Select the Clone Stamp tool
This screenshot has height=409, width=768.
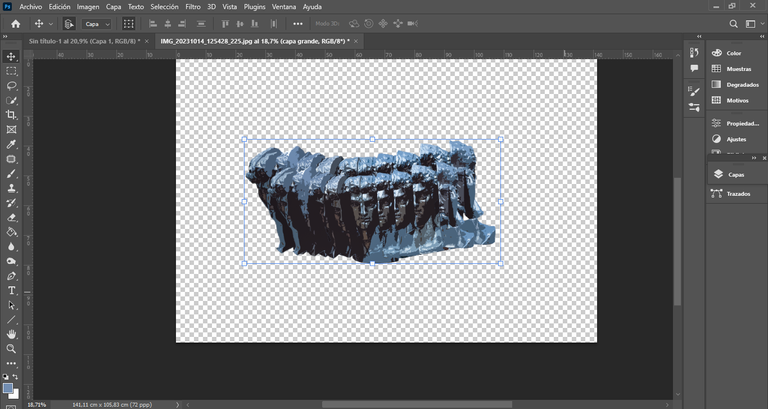(x=11, y=189)
